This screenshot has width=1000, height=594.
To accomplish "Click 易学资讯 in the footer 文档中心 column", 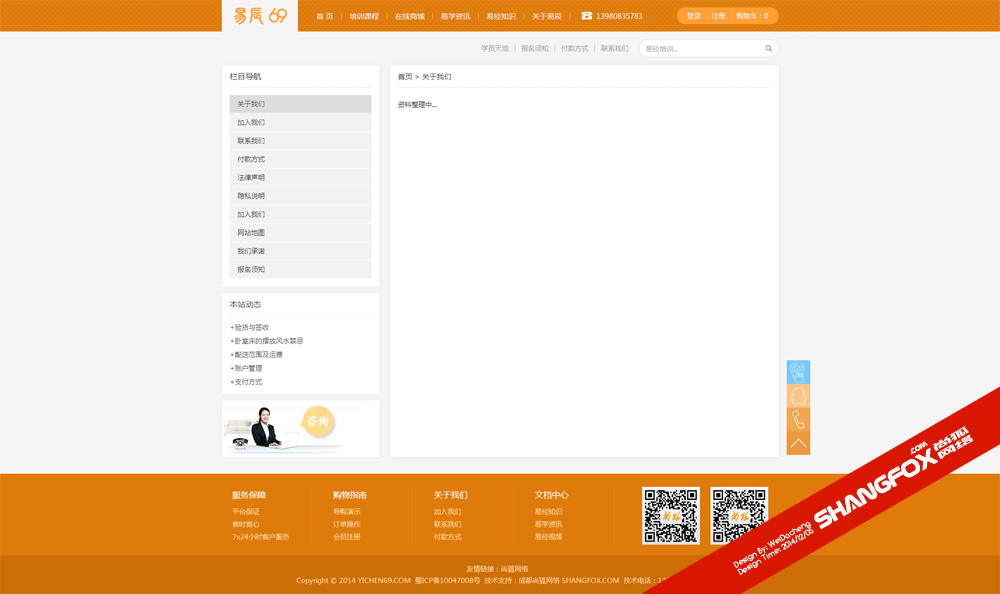I will click(x=548, y=524).
